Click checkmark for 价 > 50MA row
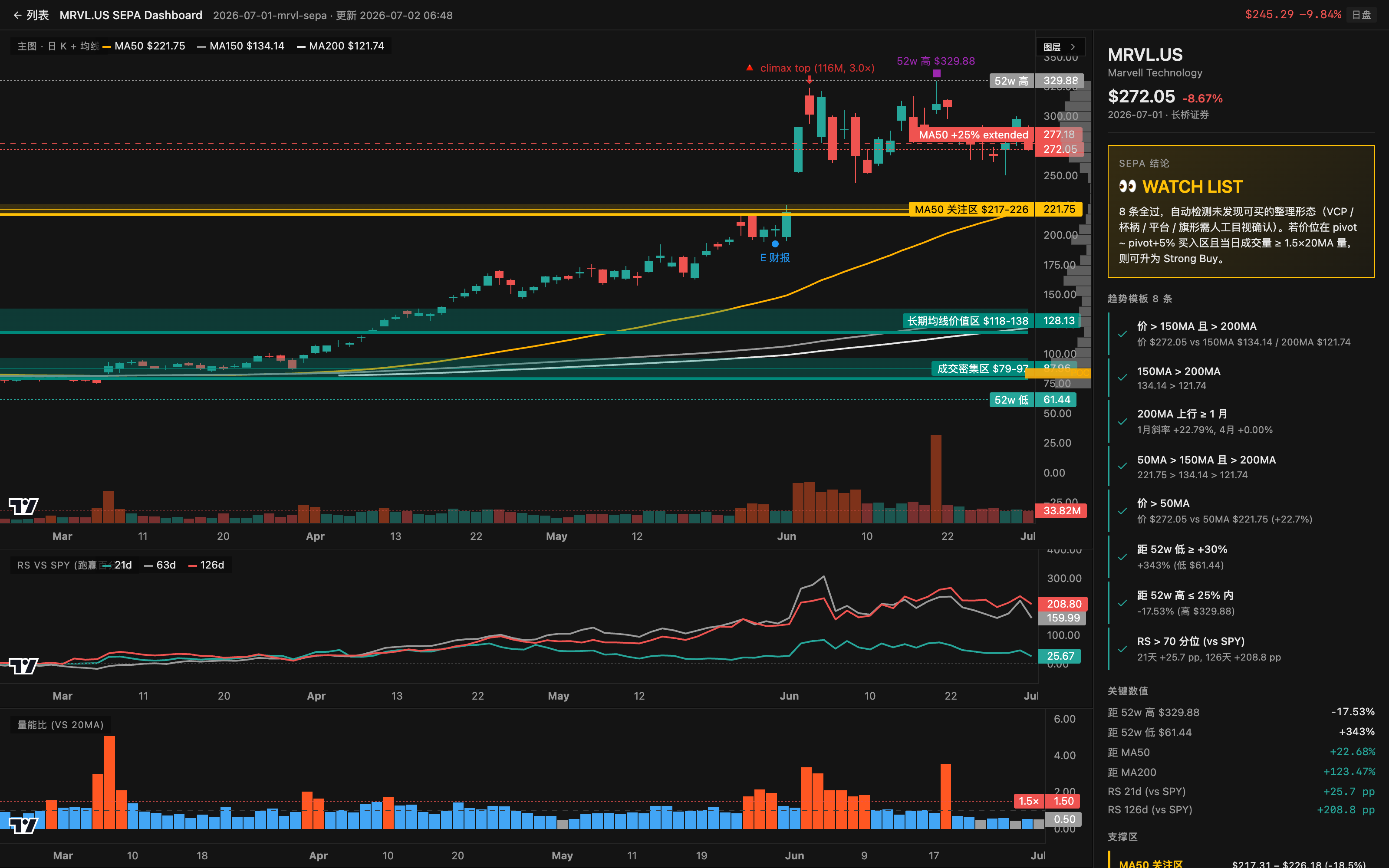1389x868 pixels. tap(1122, 511)
